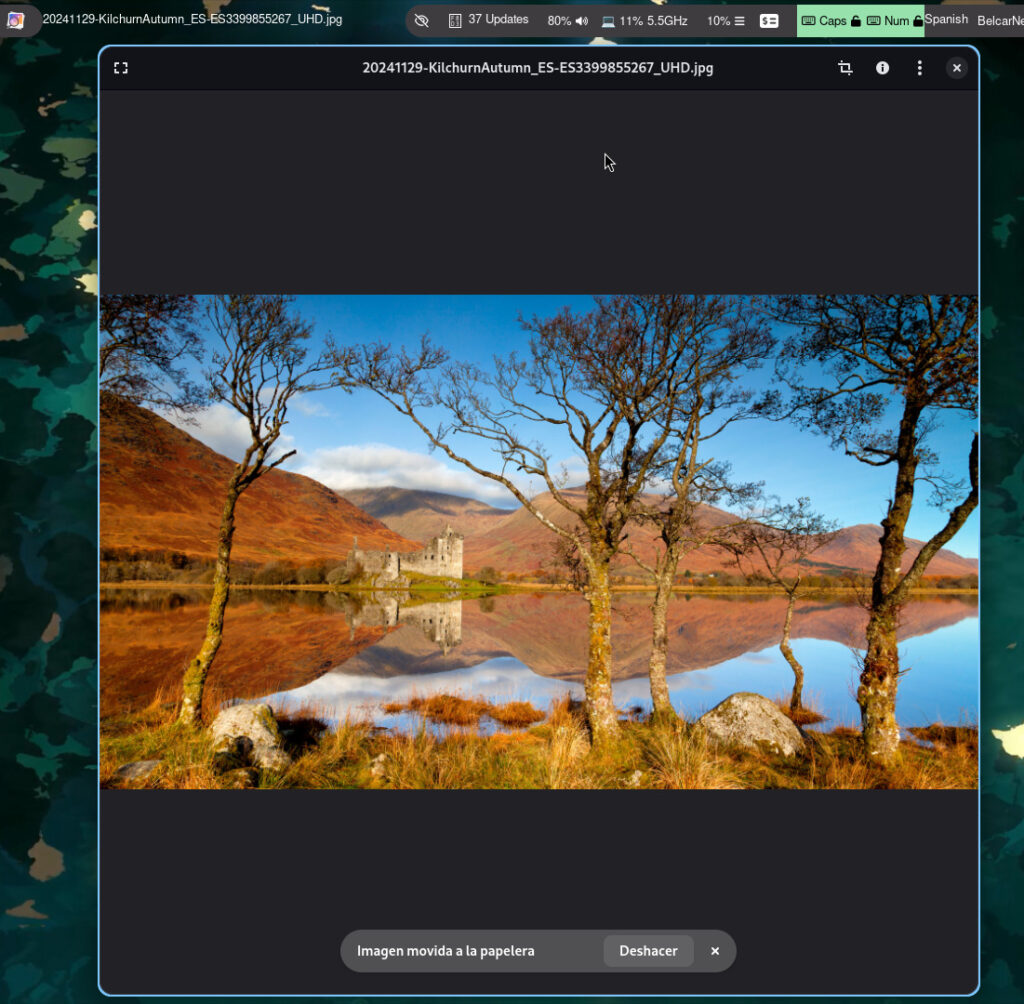Click the CPU 11% 5.5GHz monitor
1024x1004 pixels.
(x=644, y=20)
